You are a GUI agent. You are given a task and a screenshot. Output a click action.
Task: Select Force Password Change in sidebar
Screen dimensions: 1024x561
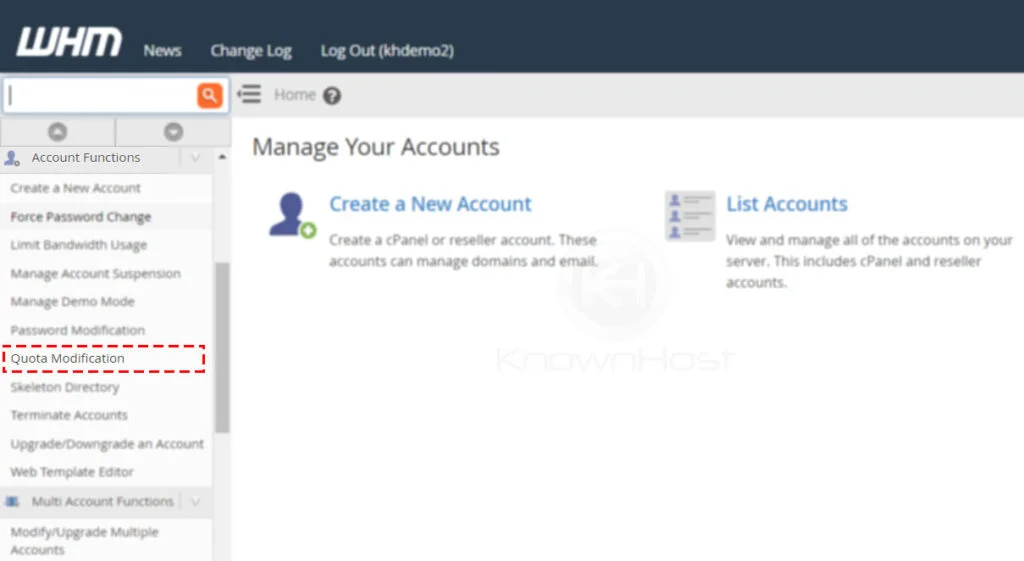[80, 217]
